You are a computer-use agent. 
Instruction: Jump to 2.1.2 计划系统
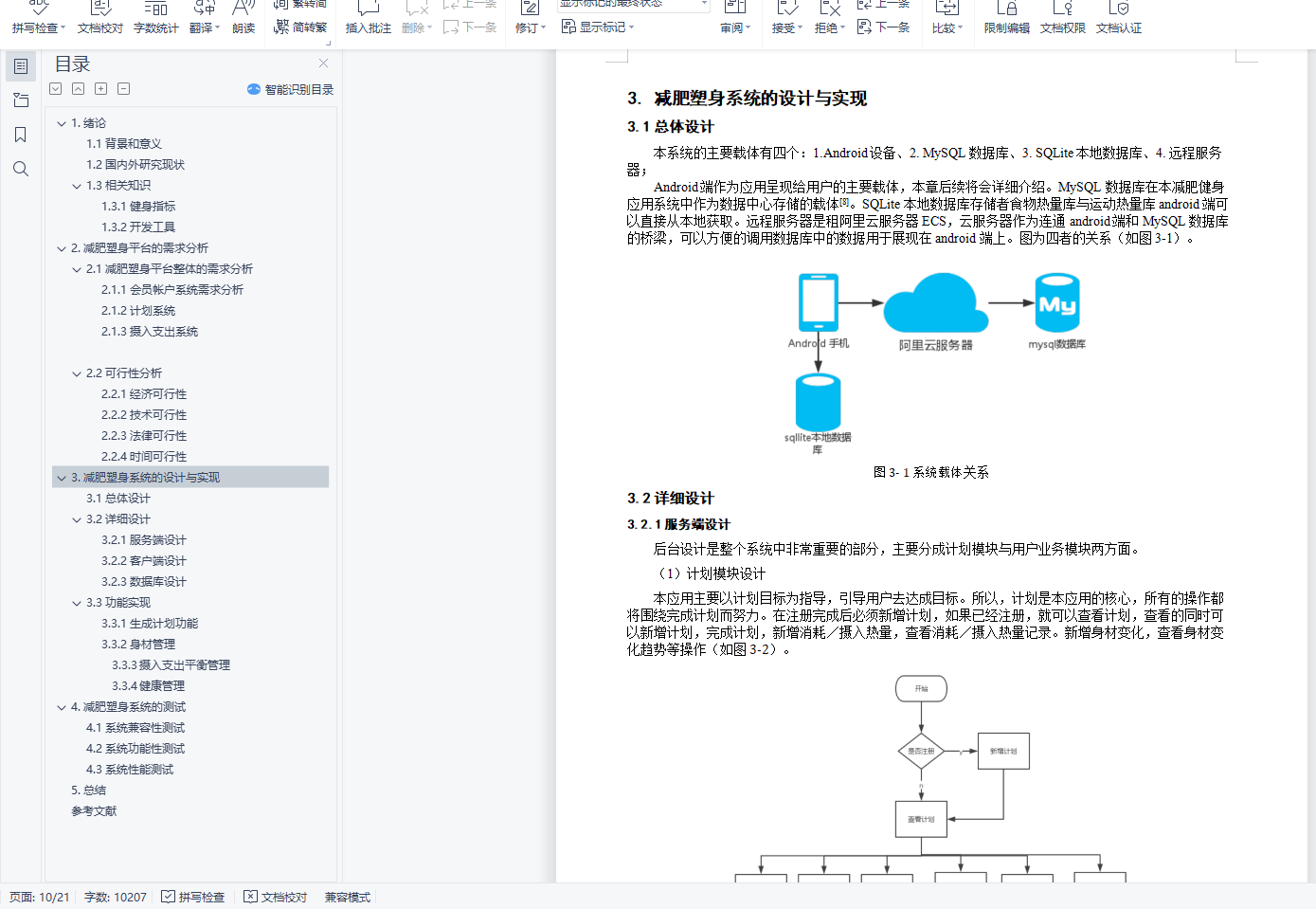pyautogui.click(x=138, y=311)
